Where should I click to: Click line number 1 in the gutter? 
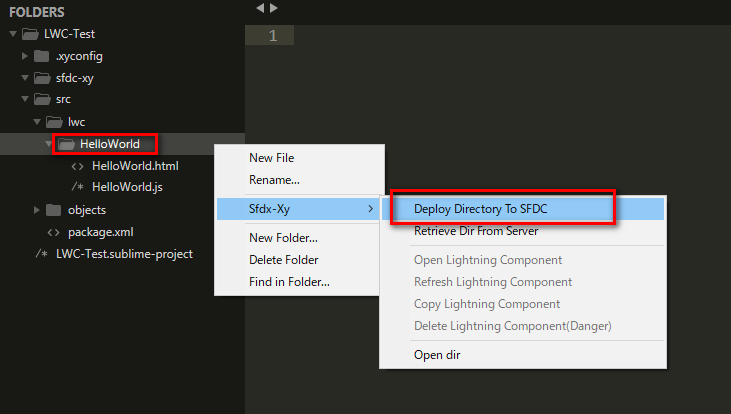[273, 35]
